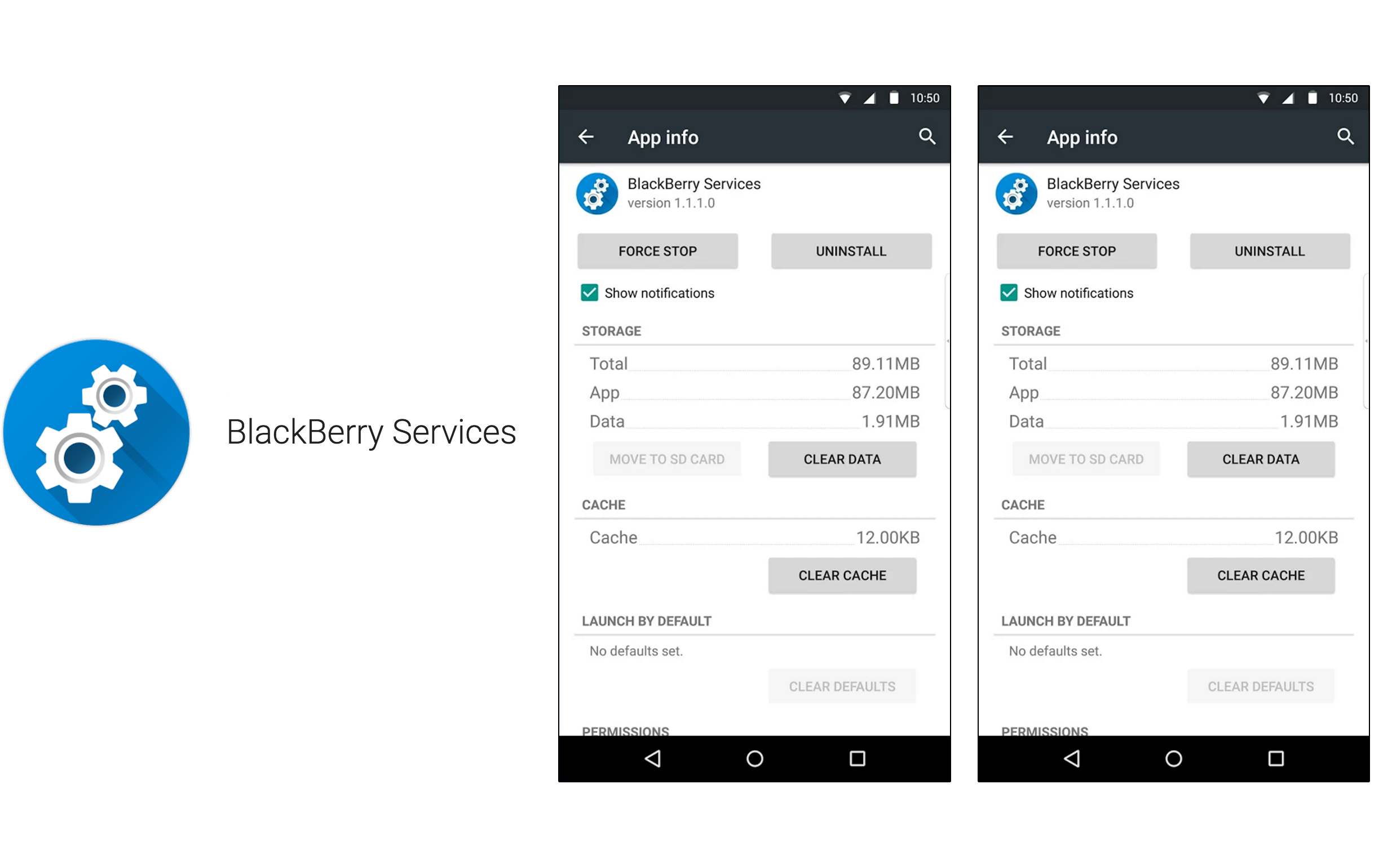Click CLEAR CACHE on right screen
Image resolution: width=1392 pixels, height=868 pixels.
(x=1262, y=574)
